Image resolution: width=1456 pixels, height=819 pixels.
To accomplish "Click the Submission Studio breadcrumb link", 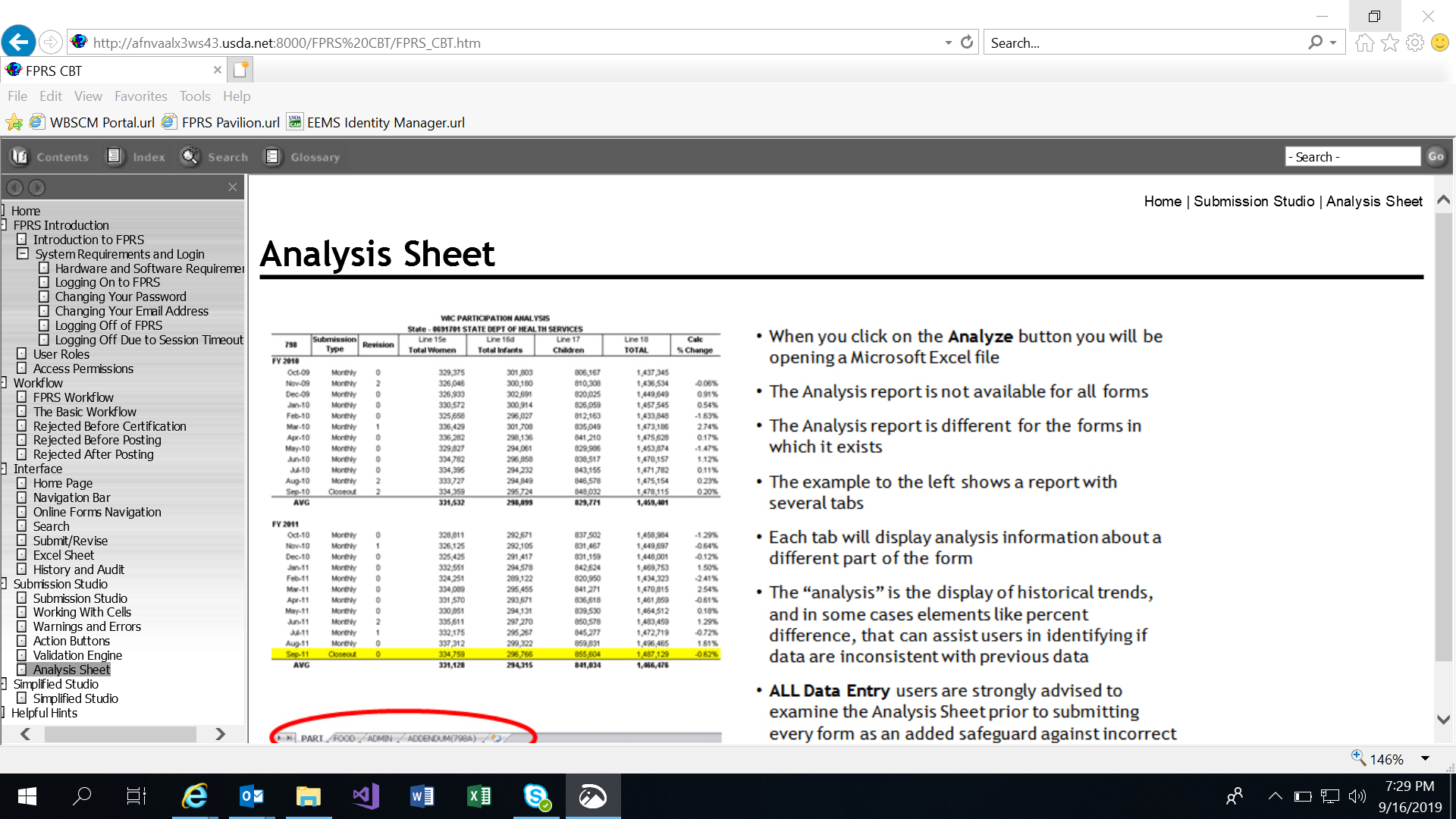I will click(x=1254, y=201).
